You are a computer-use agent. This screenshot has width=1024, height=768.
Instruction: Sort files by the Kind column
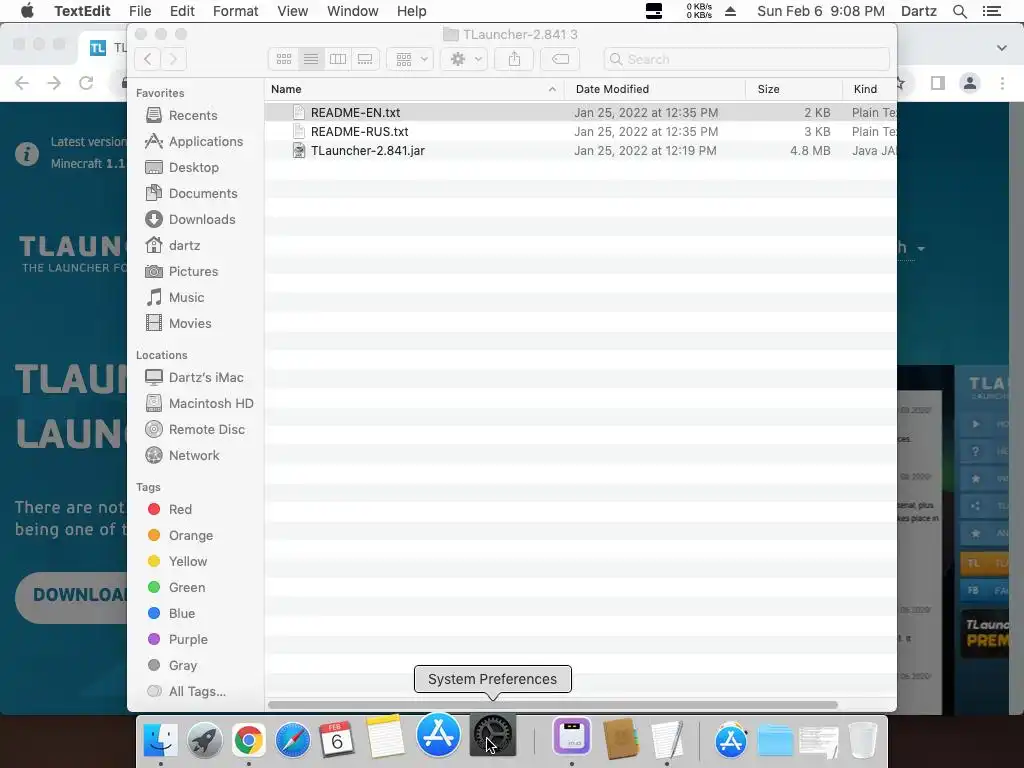click(x=869, y=89)
